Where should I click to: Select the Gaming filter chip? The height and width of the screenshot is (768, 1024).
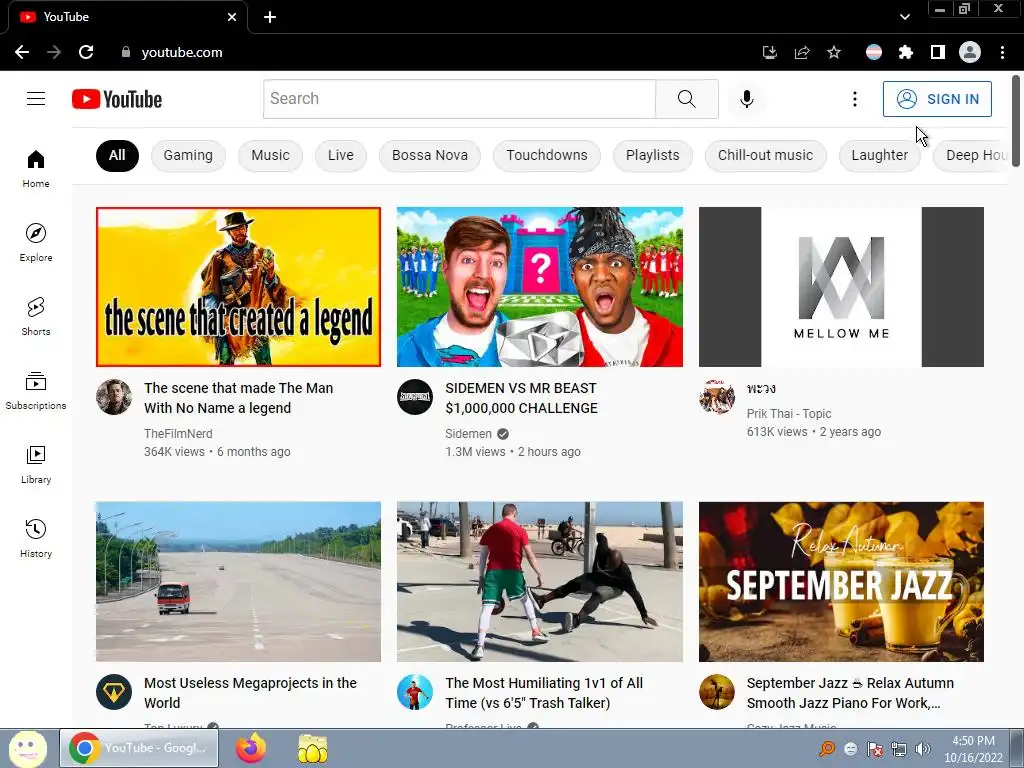click(188, 155)
